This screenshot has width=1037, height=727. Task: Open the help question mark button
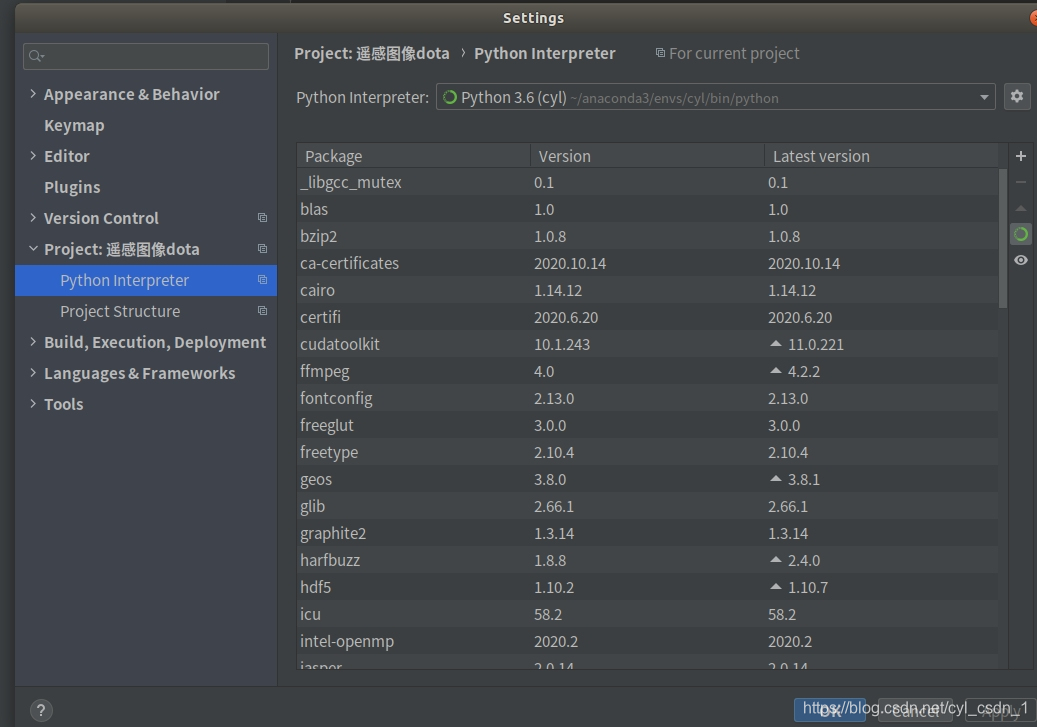click(x=41, y=710)
